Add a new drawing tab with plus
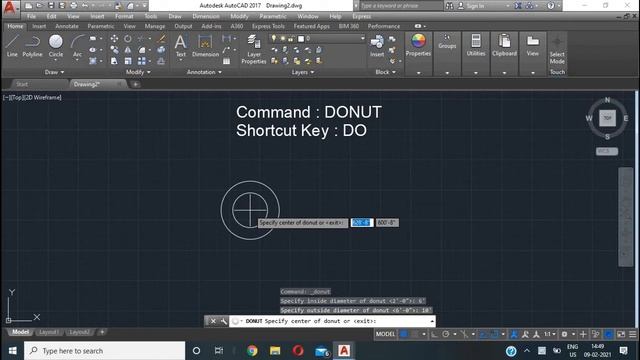 tap(136, 84)
